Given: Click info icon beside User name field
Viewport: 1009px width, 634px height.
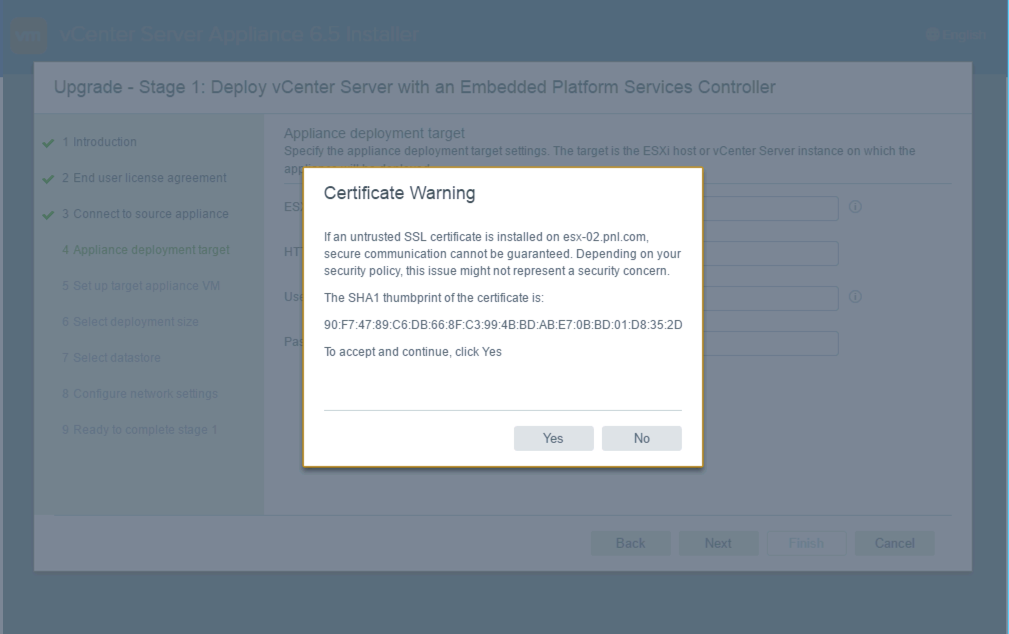Looking at the screenshot, I should pos(855,297).
